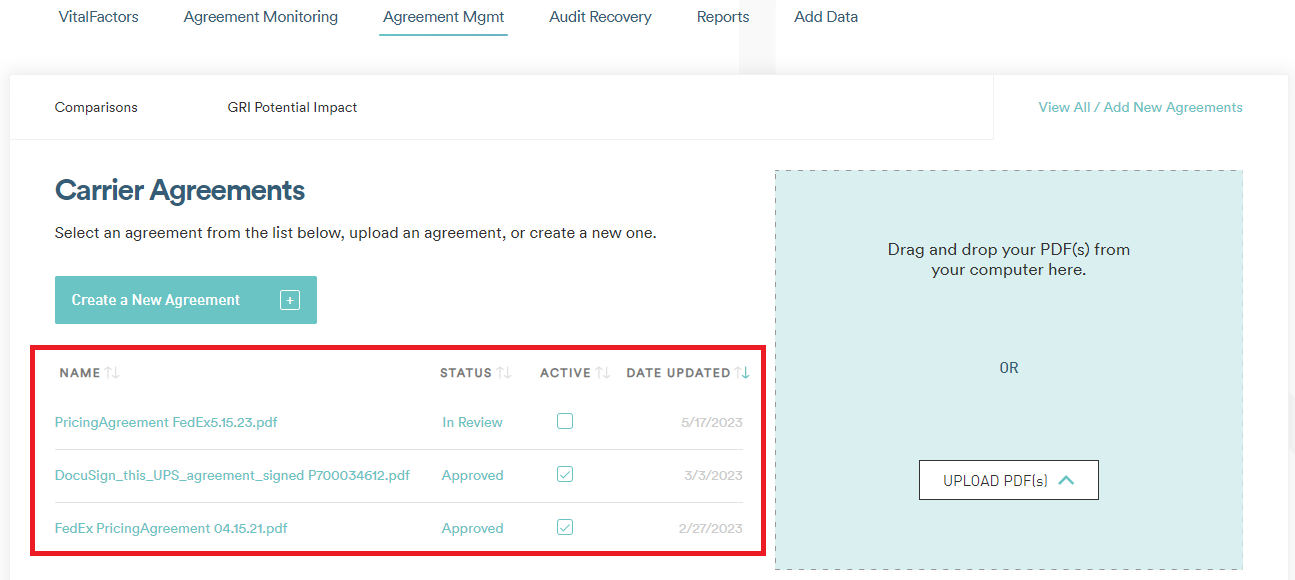Disable ACTIVE for FedEx PricingAgreement 04.15.21.pdf
The width and height of the screenshot is (1295, 580).
[565, 527]
